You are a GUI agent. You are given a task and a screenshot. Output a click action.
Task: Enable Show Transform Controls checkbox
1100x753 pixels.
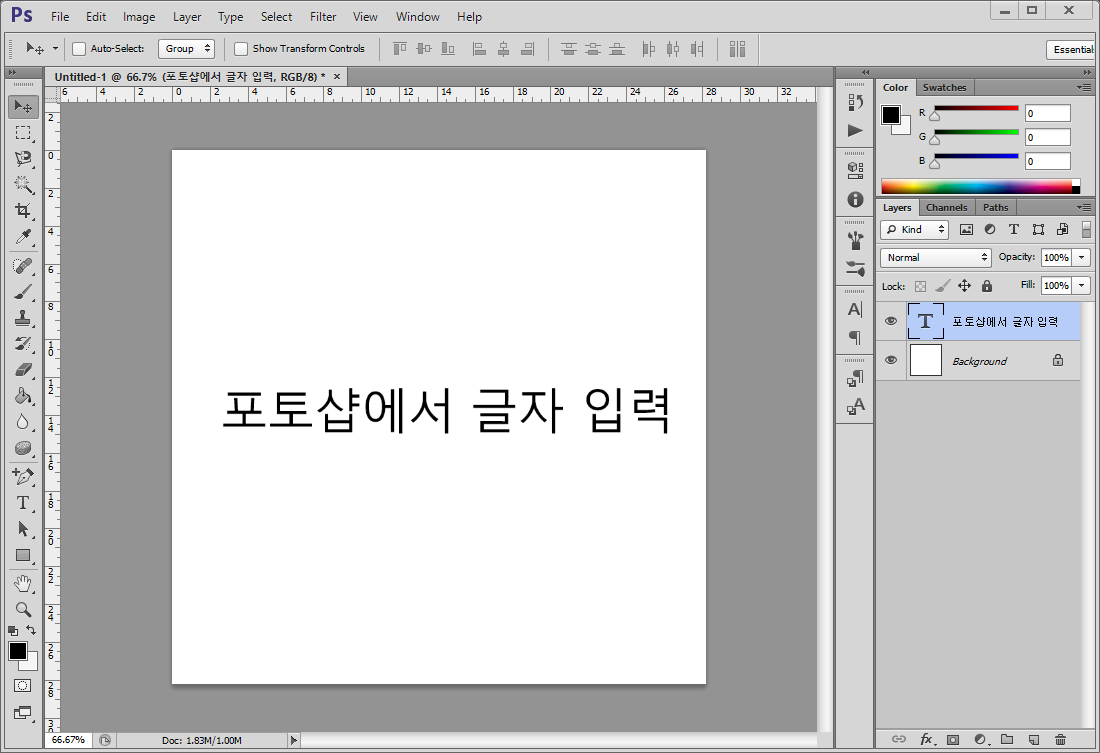pyautogui.click(x=241, y=48)
